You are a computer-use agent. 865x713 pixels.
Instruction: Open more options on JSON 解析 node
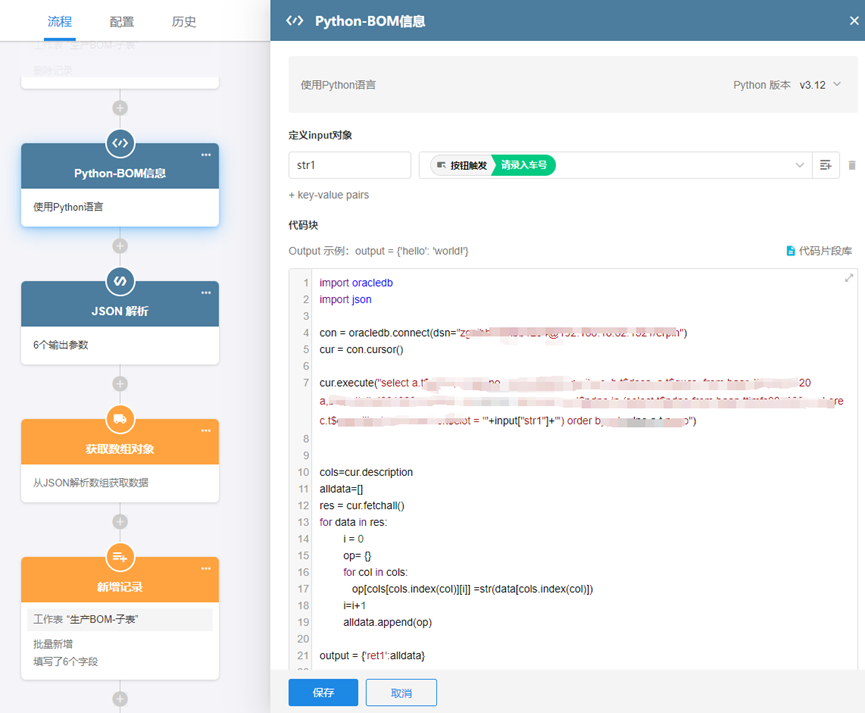click(x=206, y=293)
